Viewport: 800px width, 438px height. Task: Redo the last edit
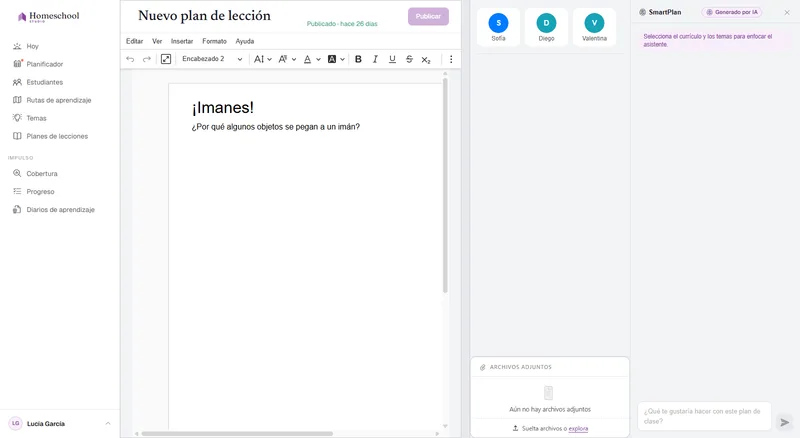146,59
